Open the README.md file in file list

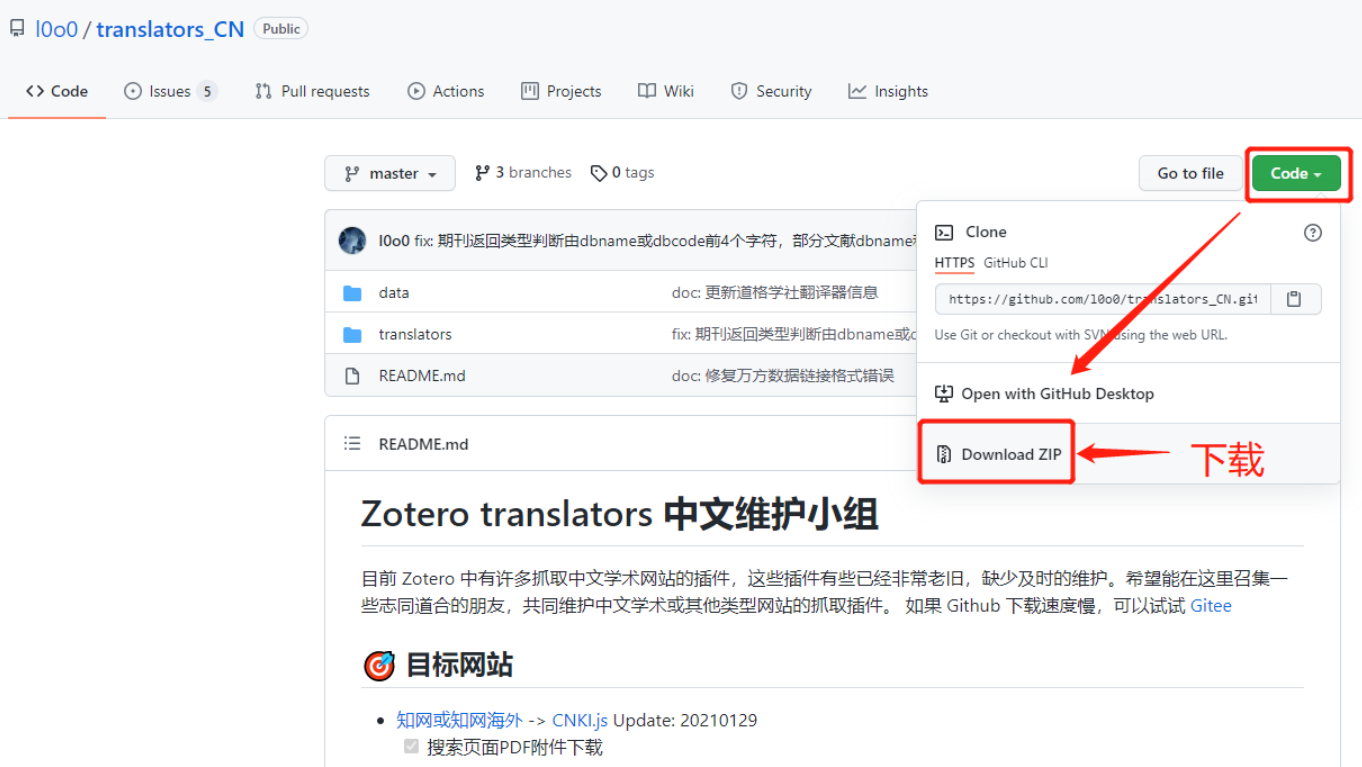pos(422,376)
